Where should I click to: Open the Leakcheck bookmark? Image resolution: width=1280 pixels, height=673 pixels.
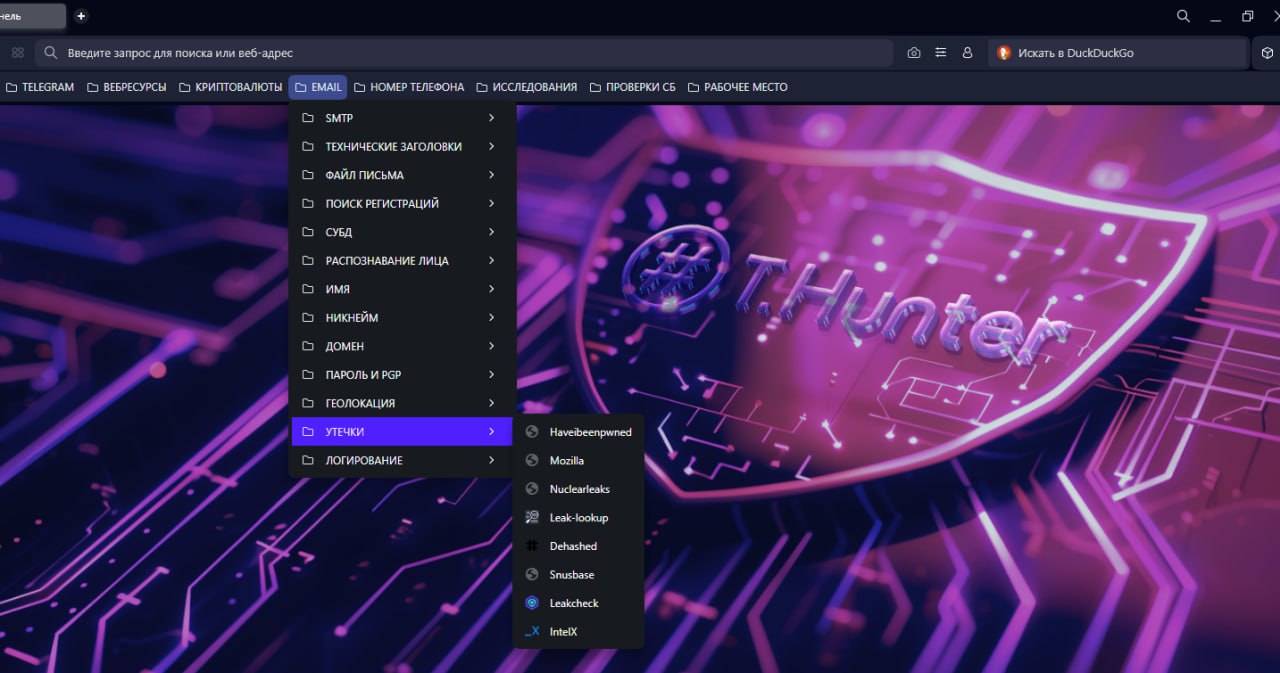pos(573,603)
